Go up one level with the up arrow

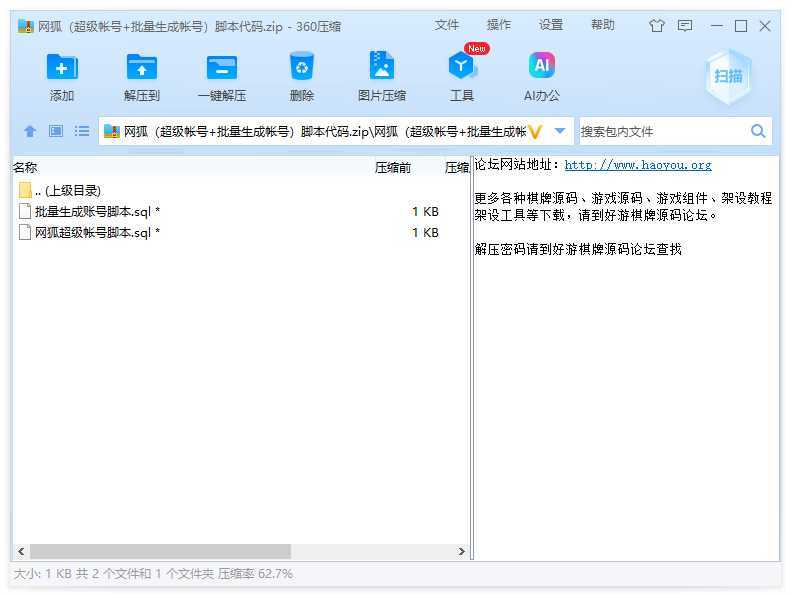[x=30, y=131]
